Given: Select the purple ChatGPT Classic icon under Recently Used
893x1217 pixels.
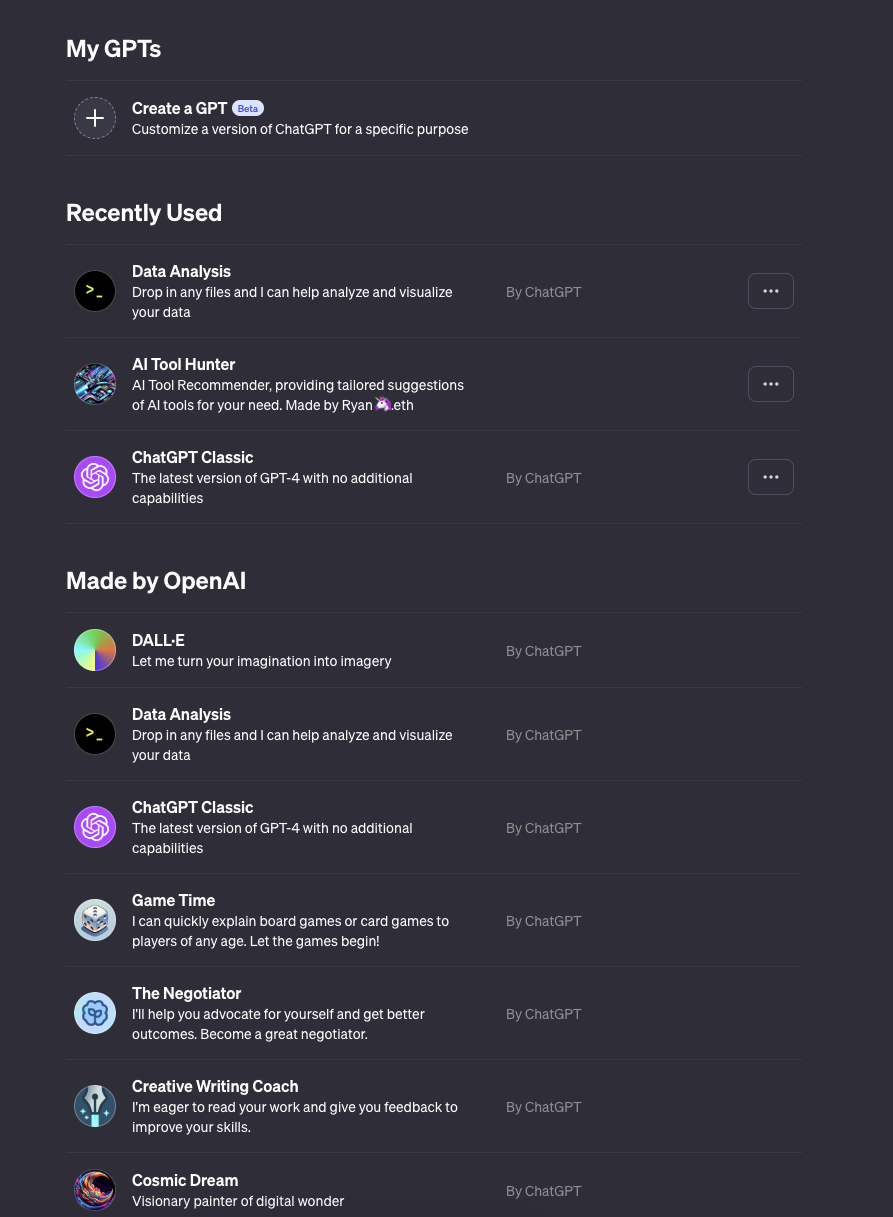Looking at the screenshot, I should click(x=95, y=477).
